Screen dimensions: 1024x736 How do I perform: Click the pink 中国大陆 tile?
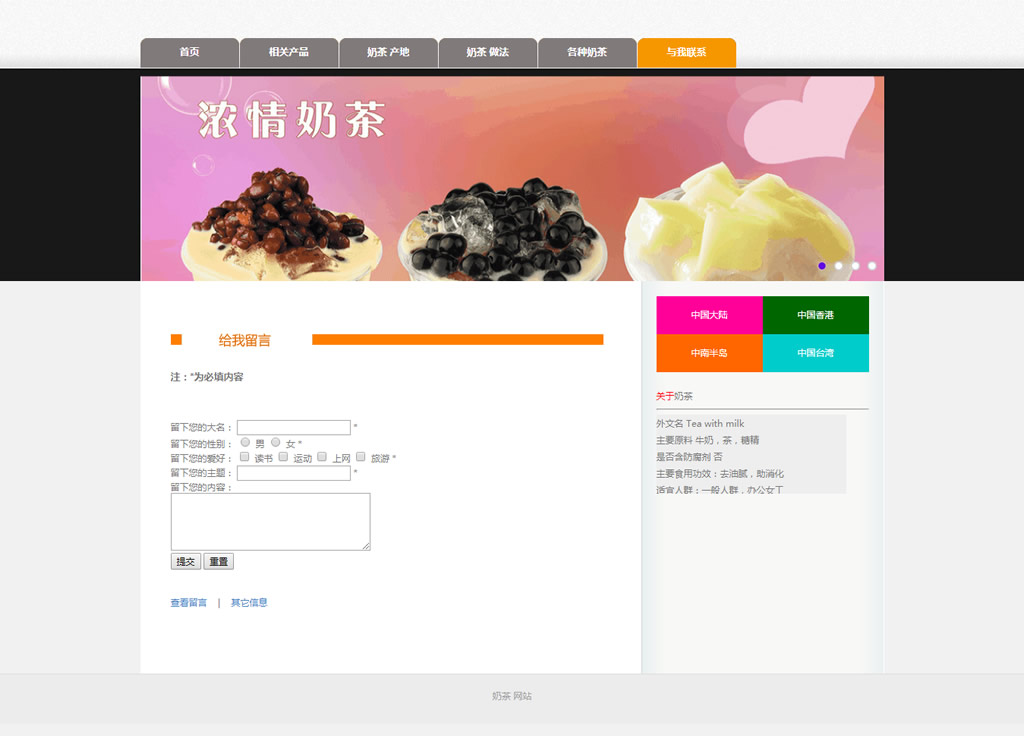tap(709, 315)
